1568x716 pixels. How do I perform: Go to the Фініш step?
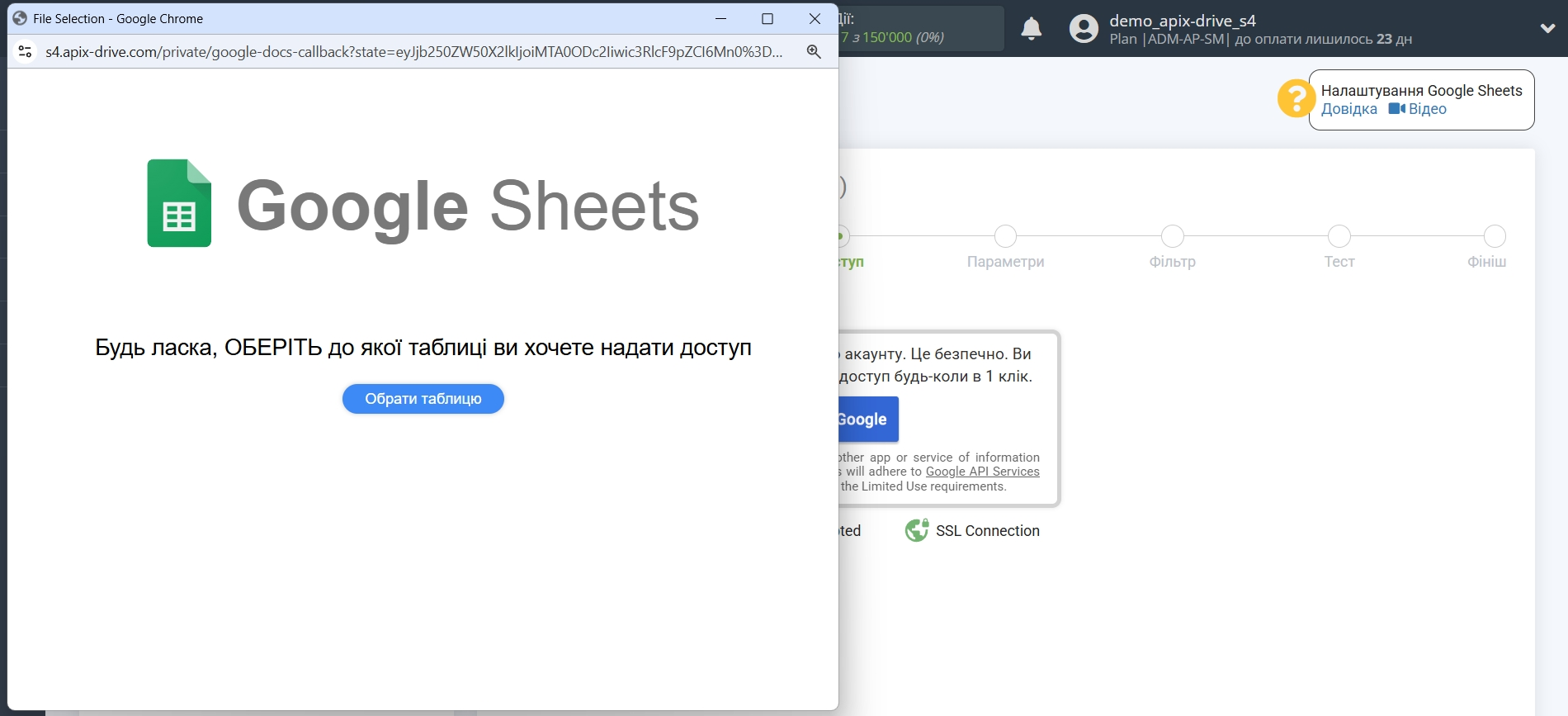1486,262
